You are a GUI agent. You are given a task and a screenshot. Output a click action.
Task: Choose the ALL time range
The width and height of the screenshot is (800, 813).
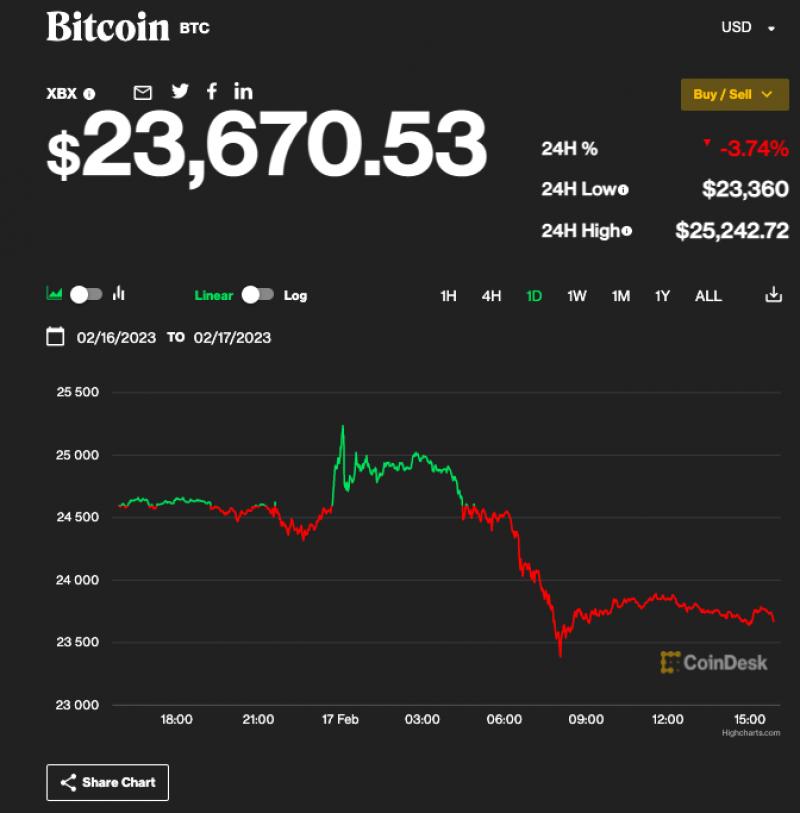click(x=708, y=296)
